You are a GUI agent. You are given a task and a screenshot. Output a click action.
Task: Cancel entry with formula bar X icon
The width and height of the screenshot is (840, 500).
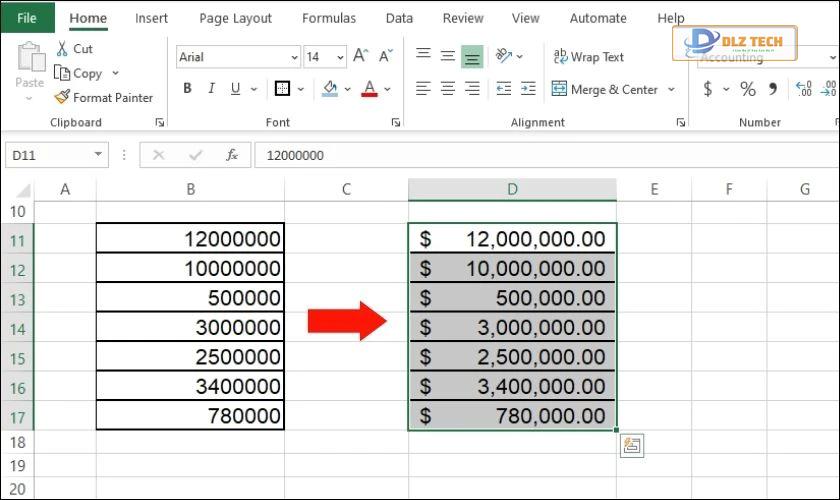click(x=159, y=155)
